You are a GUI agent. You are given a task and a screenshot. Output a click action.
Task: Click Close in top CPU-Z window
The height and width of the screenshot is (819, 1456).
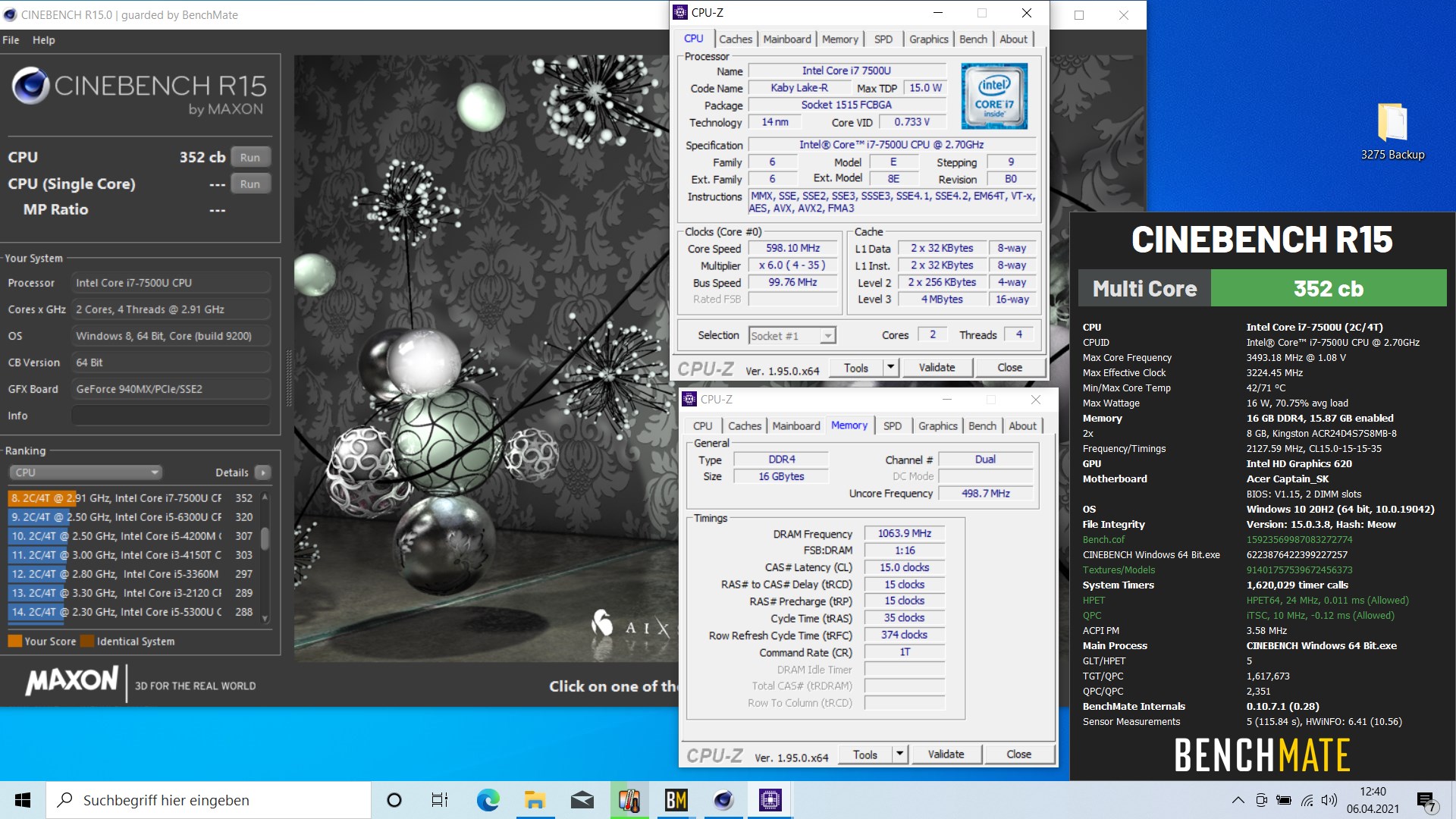coord(1009,368)
